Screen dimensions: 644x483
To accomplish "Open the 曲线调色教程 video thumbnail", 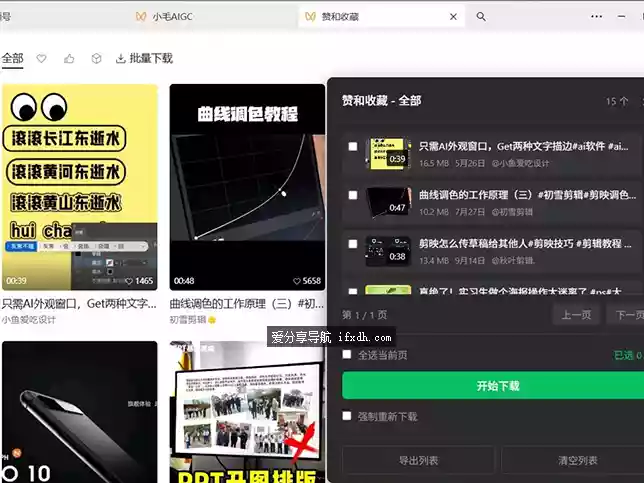I will (x=247, y=187).
